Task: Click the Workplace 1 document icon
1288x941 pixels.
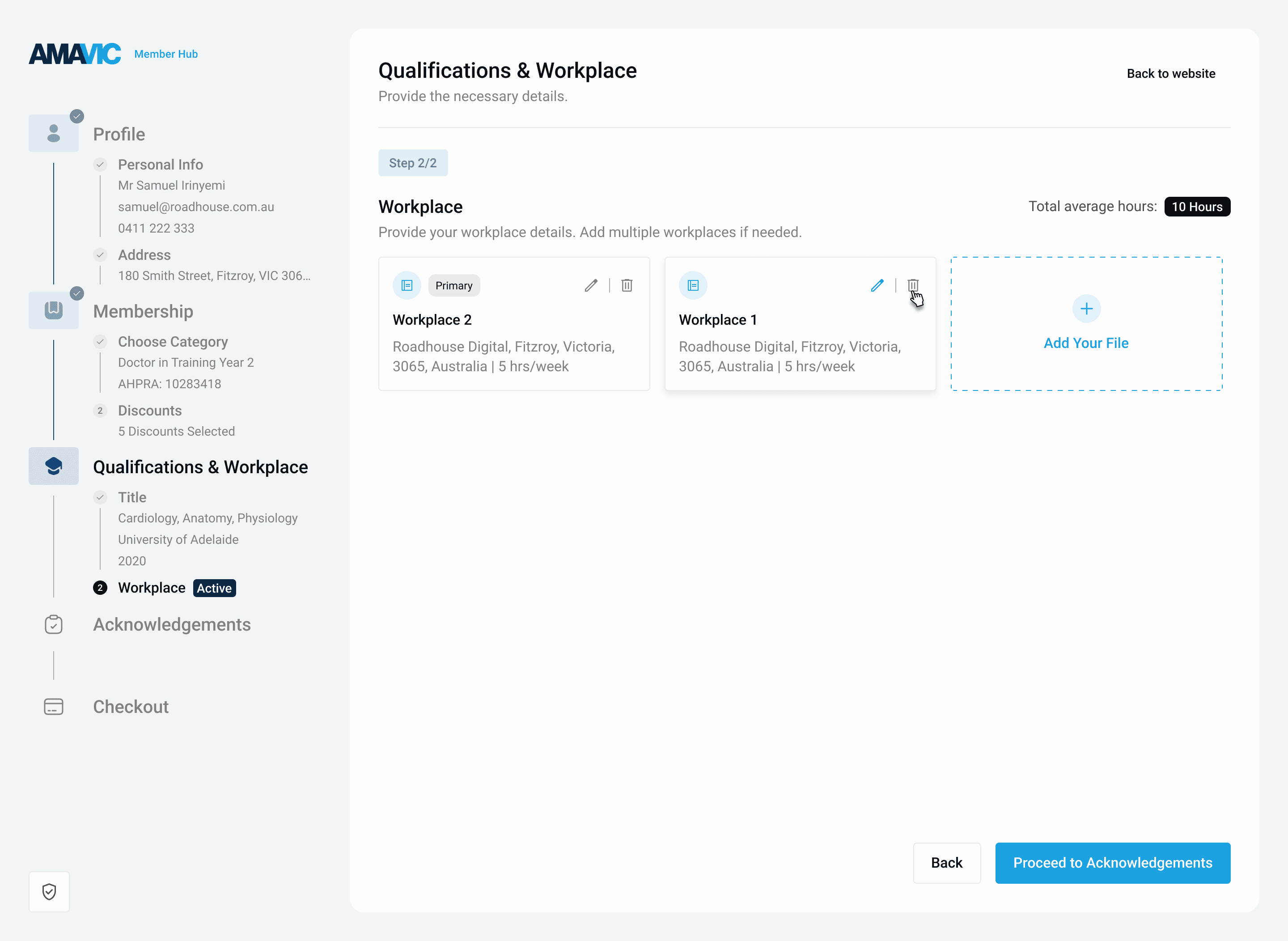Action: tap(693, 285)
